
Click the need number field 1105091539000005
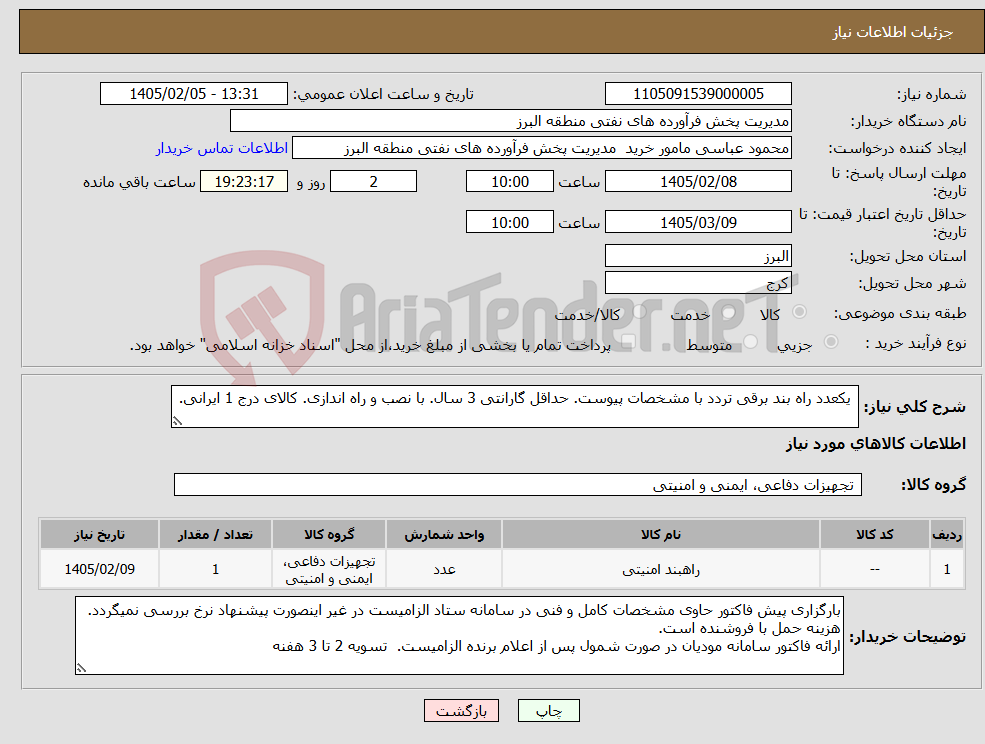tap(698, 94)
